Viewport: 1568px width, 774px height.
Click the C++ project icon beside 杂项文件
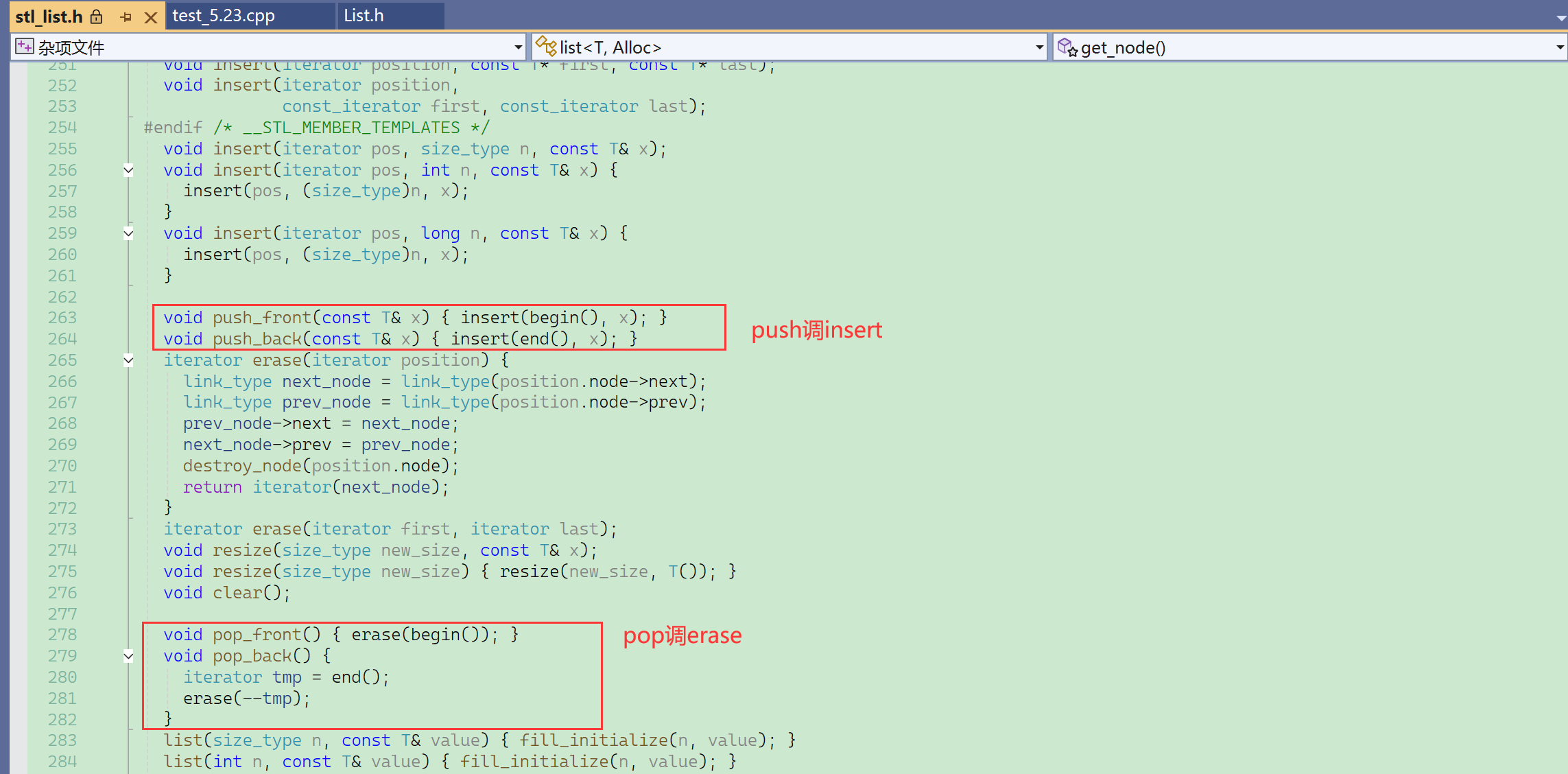coord(24,47)
